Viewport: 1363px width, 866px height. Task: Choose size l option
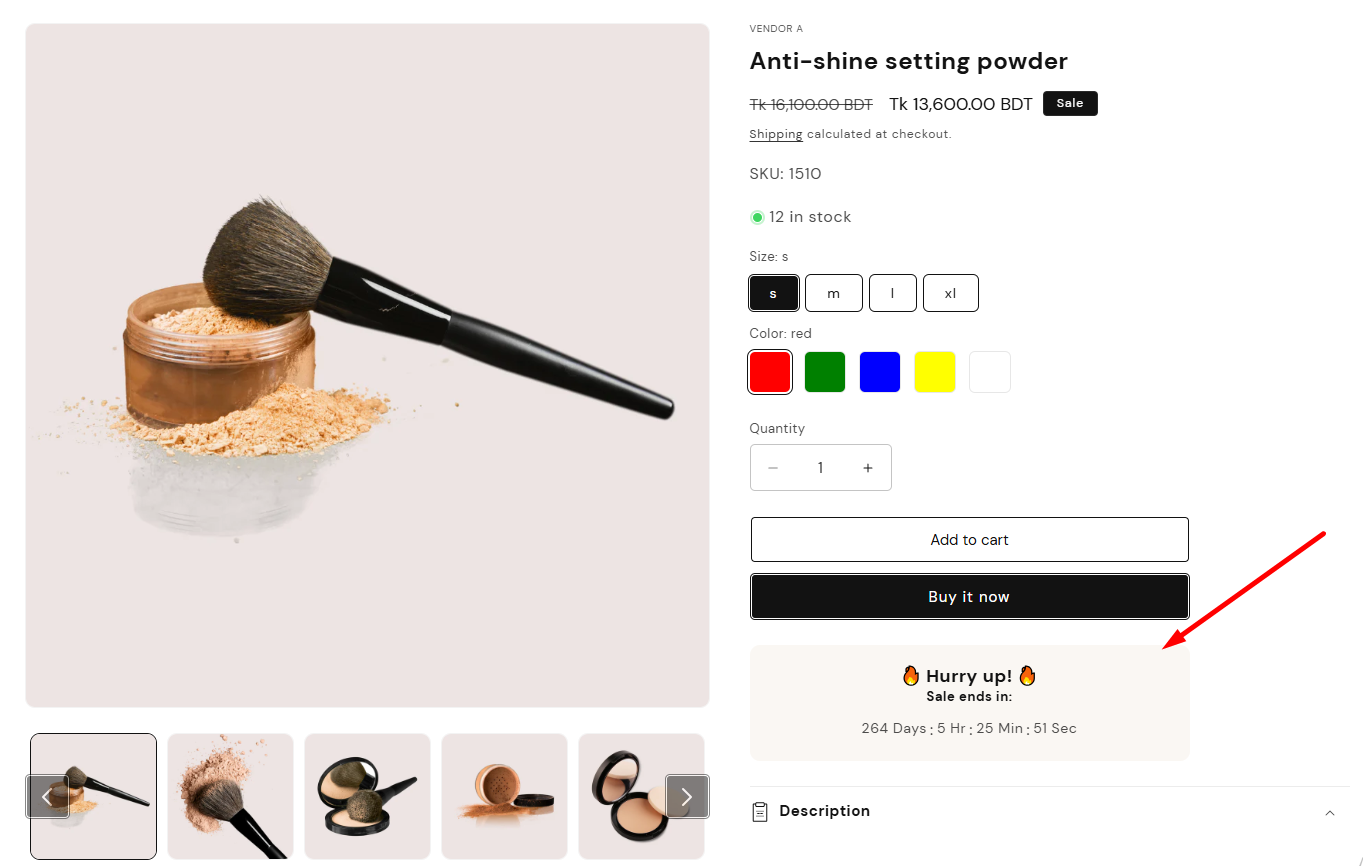(893, 293)
